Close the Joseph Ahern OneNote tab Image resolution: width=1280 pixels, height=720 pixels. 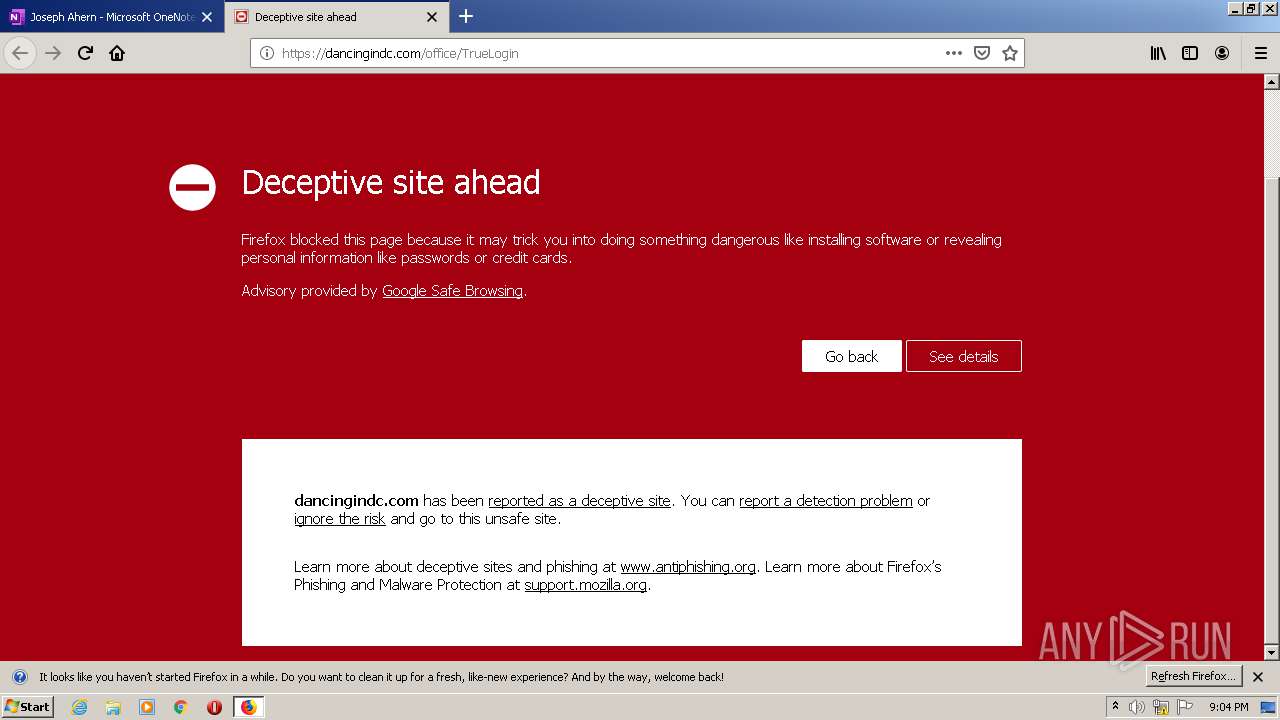click(207, 17)
